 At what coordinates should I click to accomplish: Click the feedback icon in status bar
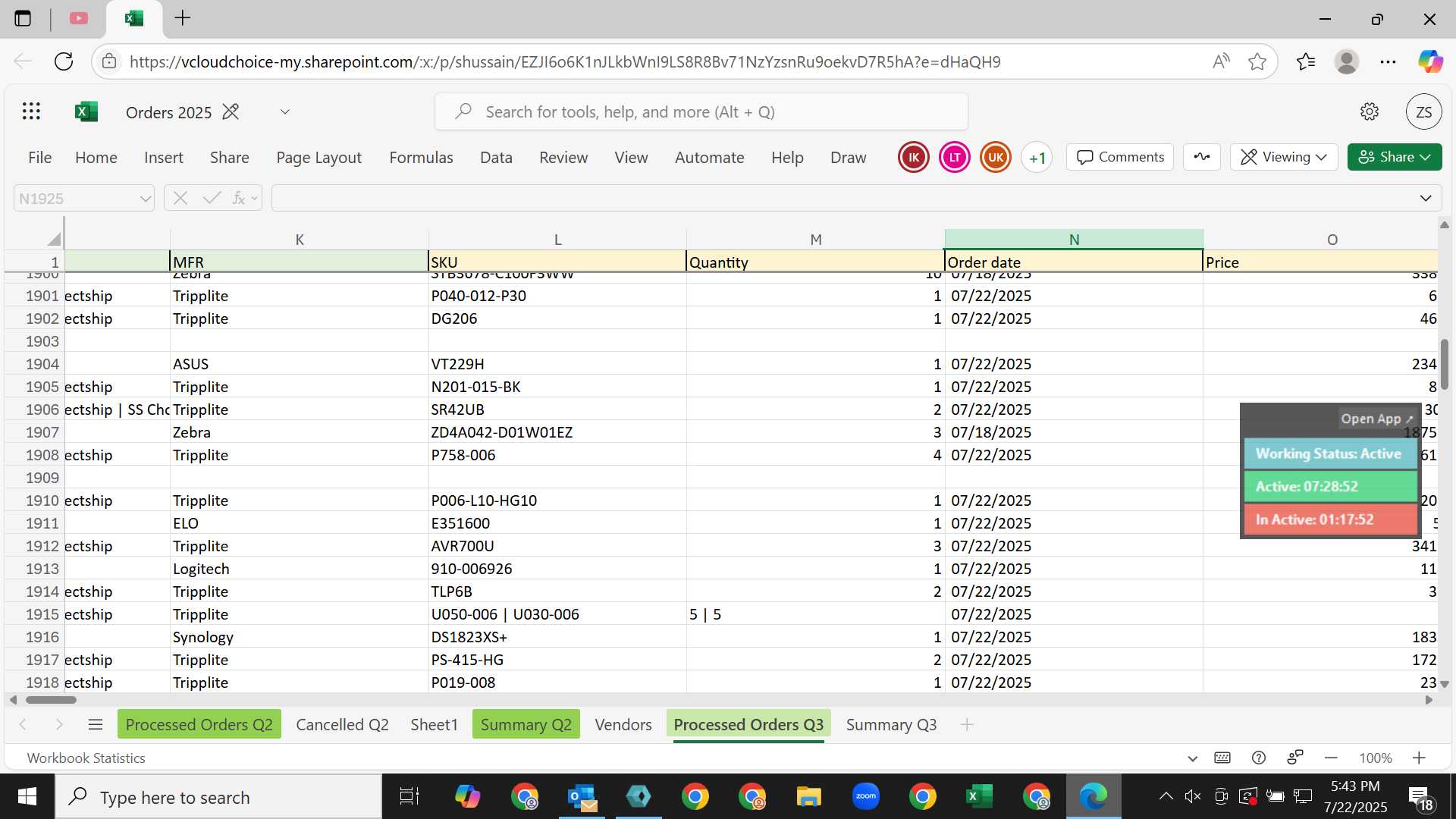tap(1295, 758)
